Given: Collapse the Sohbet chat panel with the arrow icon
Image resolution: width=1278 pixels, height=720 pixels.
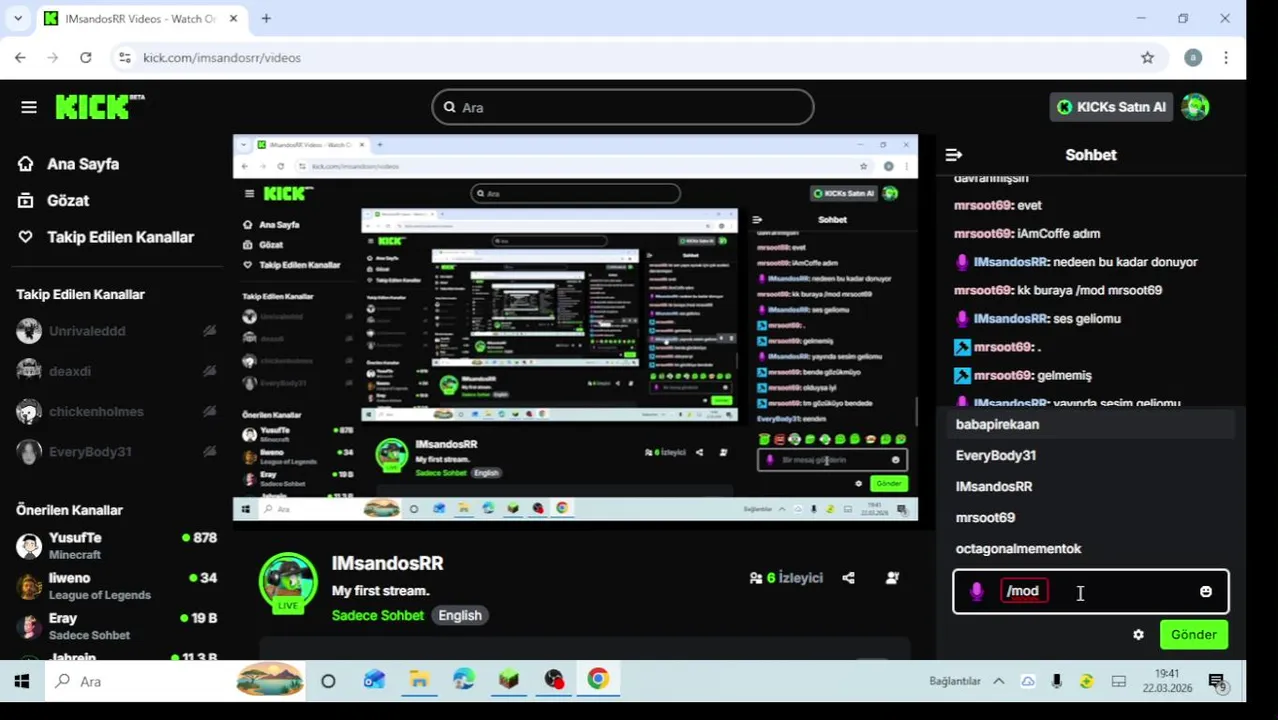Looking at the screenshot, I should click(953, 155).
